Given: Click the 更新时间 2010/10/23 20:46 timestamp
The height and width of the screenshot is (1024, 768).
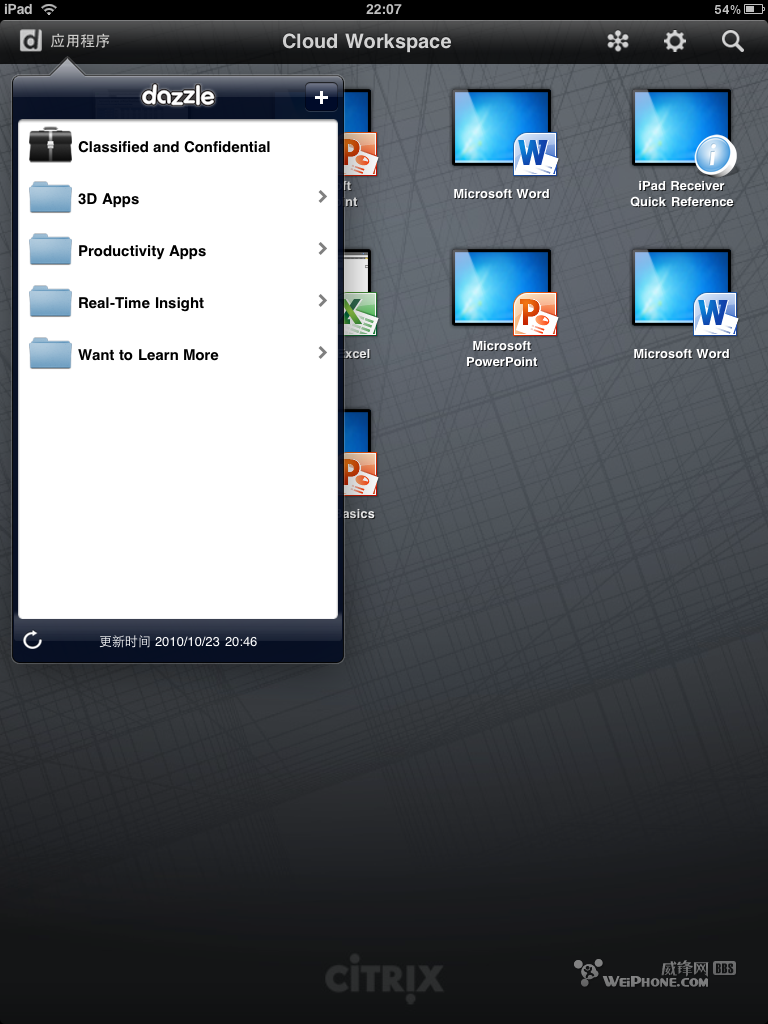Looking at the screenshot, I should pyautogui.click(x=178, y=641).
